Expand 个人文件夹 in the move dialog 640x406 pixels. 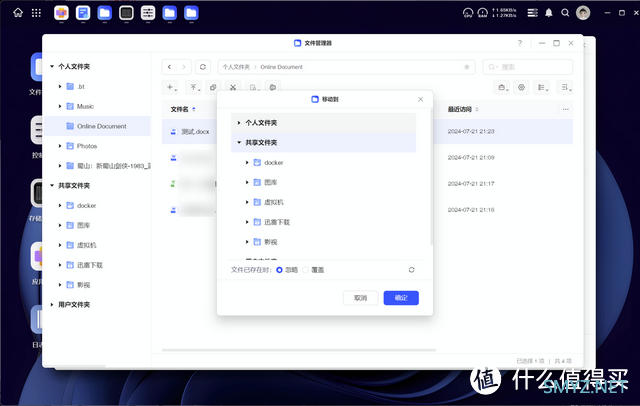[239, 123]
